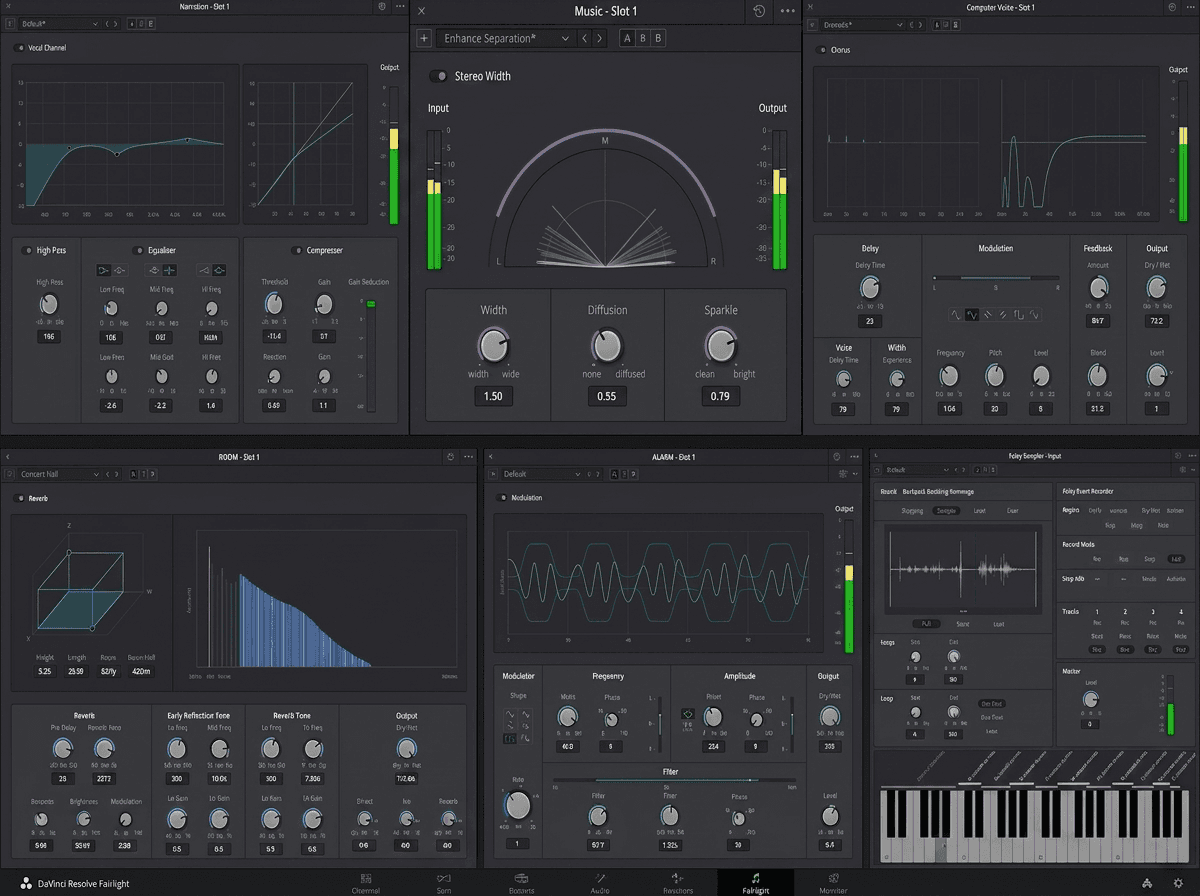The height and width of the screenshot is (896, 1200).
Task: Open project manager icon beside settings gear
Action: point(1147,884)
